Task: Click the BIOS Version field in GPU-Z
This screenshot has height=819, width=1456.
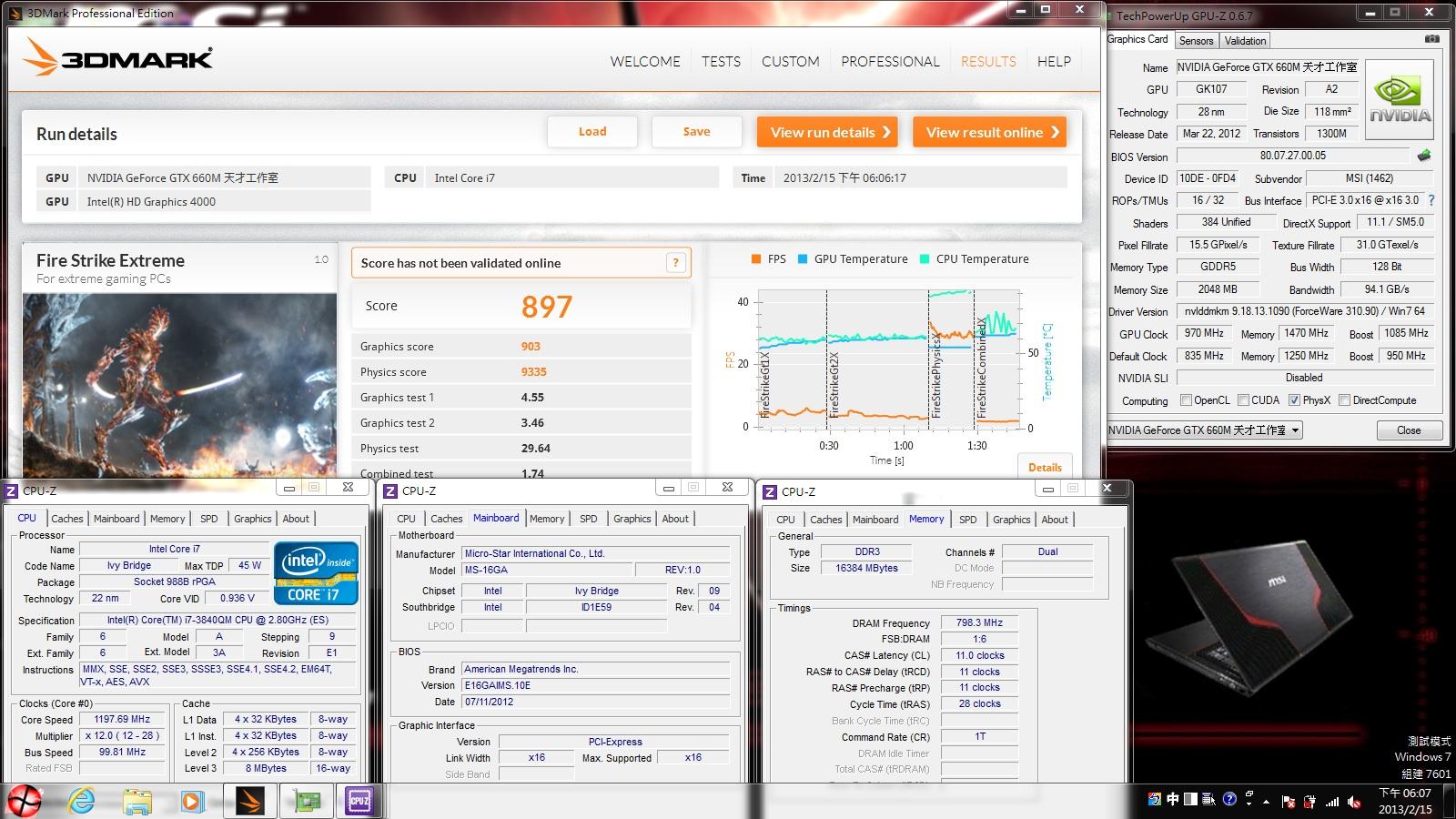Action: click(1292, 156)
